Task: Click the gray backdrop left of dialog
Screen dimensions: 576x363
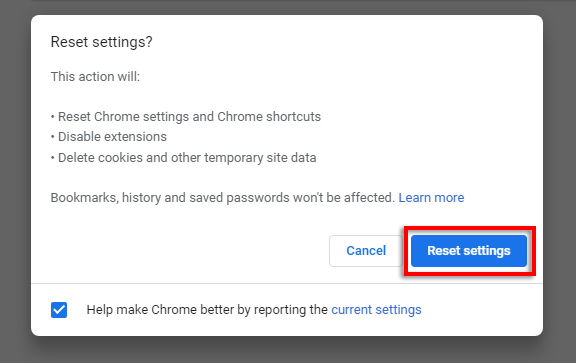Action: 15,176
